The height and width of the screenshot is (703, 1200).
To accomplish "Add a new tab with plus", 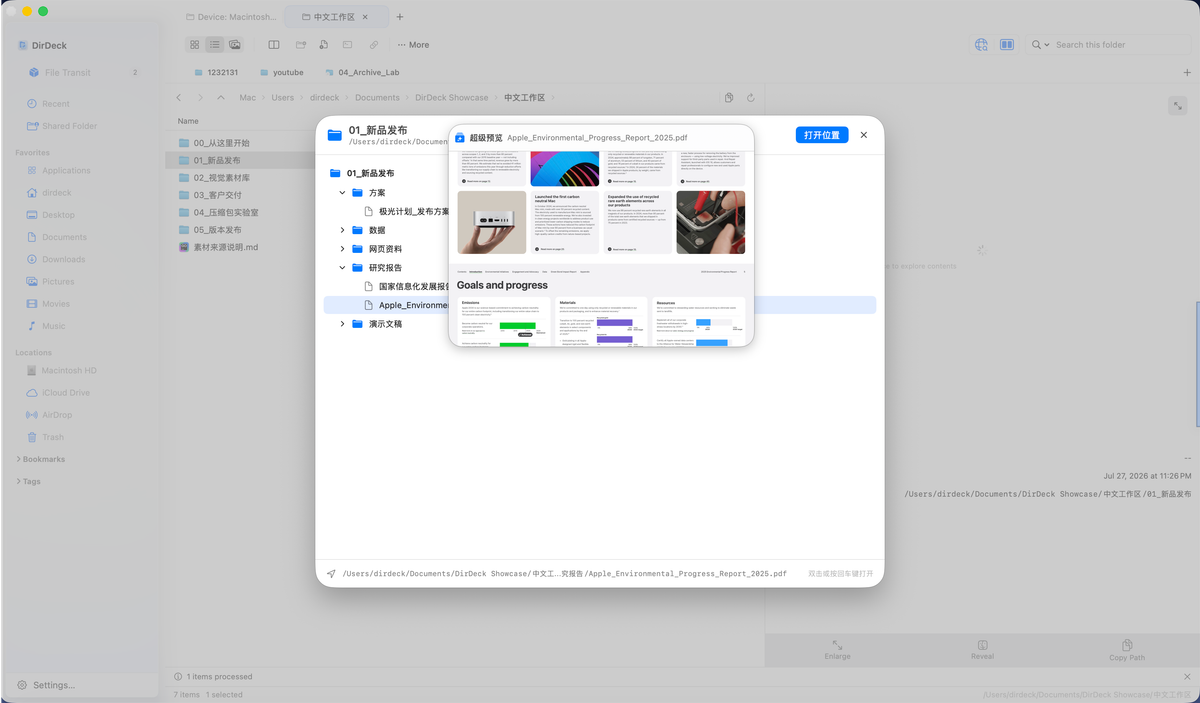I will click(x=400, y=17).
